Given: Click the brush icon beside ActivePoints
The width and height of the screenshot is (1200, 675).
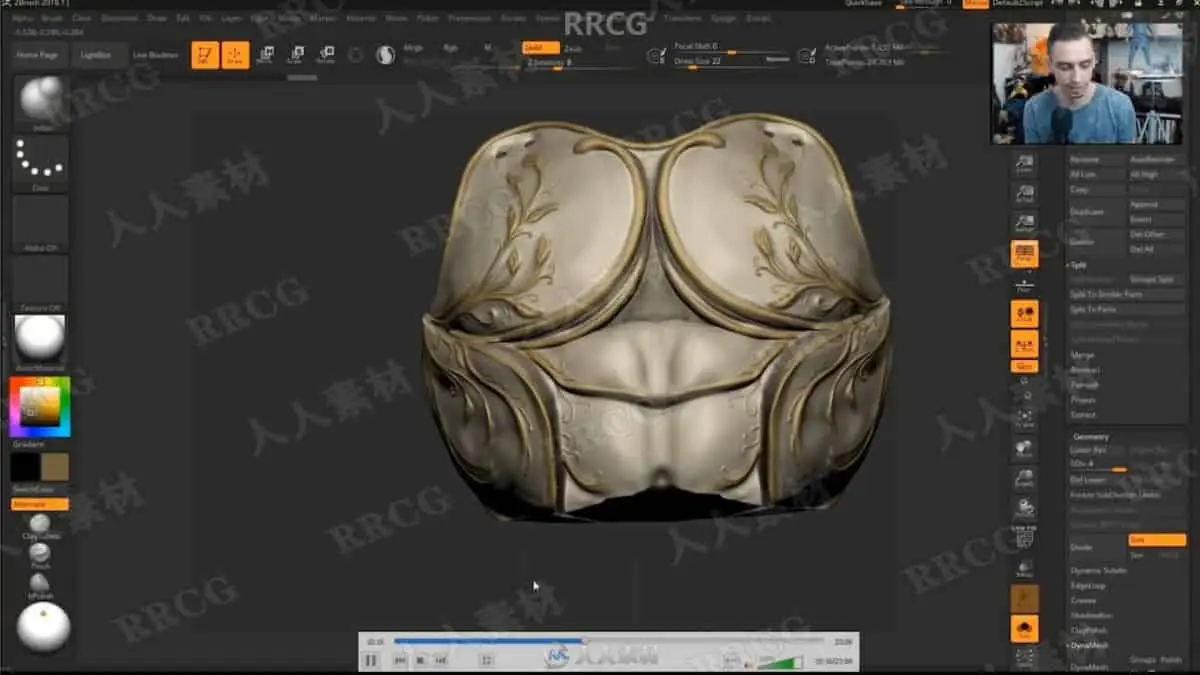Looking at the screenshot, I should click(806, 56).
